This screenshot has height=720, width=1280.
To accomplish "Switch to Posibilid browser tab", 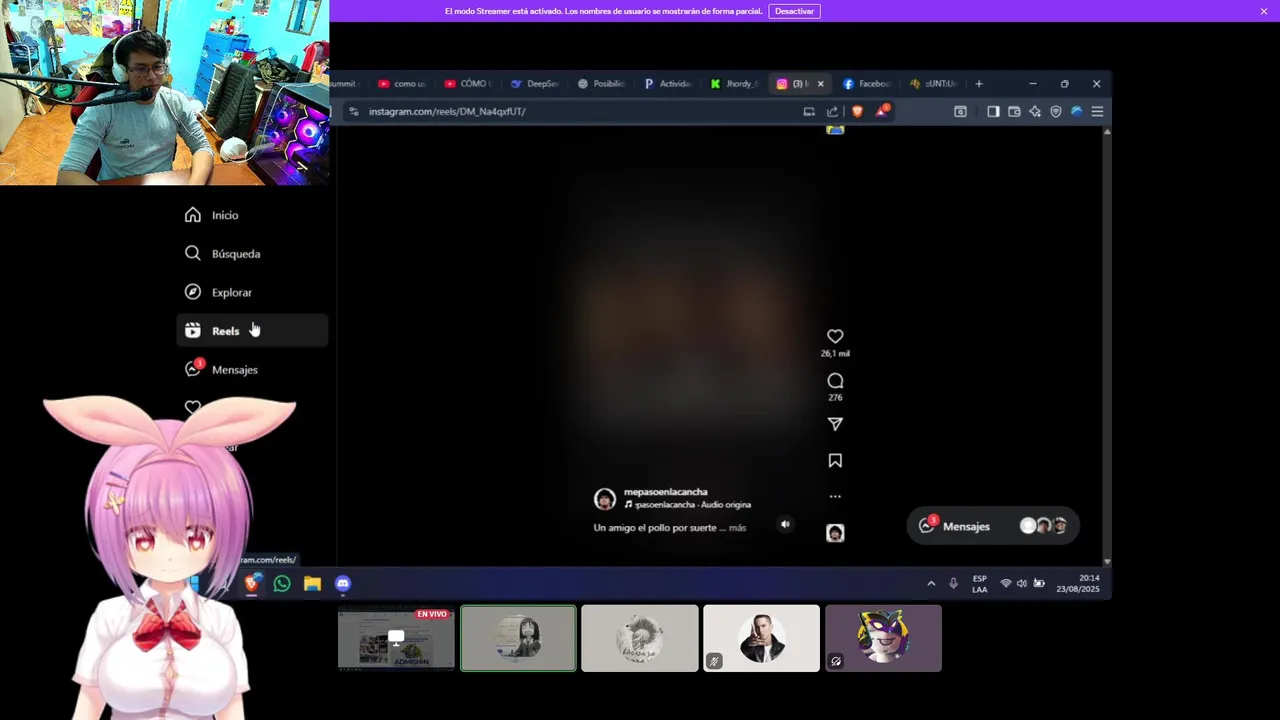I will tap(601, 84).
